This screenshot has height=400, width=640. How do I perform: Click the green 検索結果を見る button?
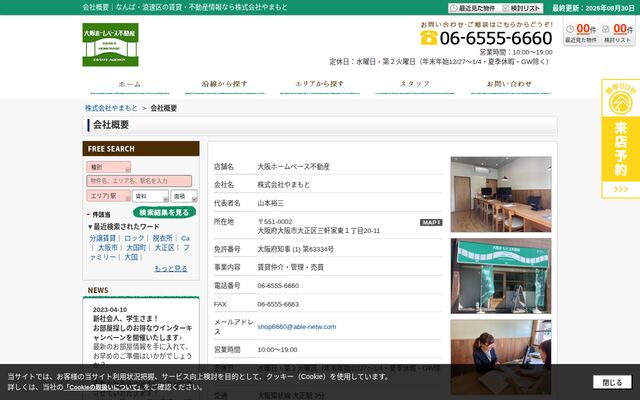tap(164, 212)
